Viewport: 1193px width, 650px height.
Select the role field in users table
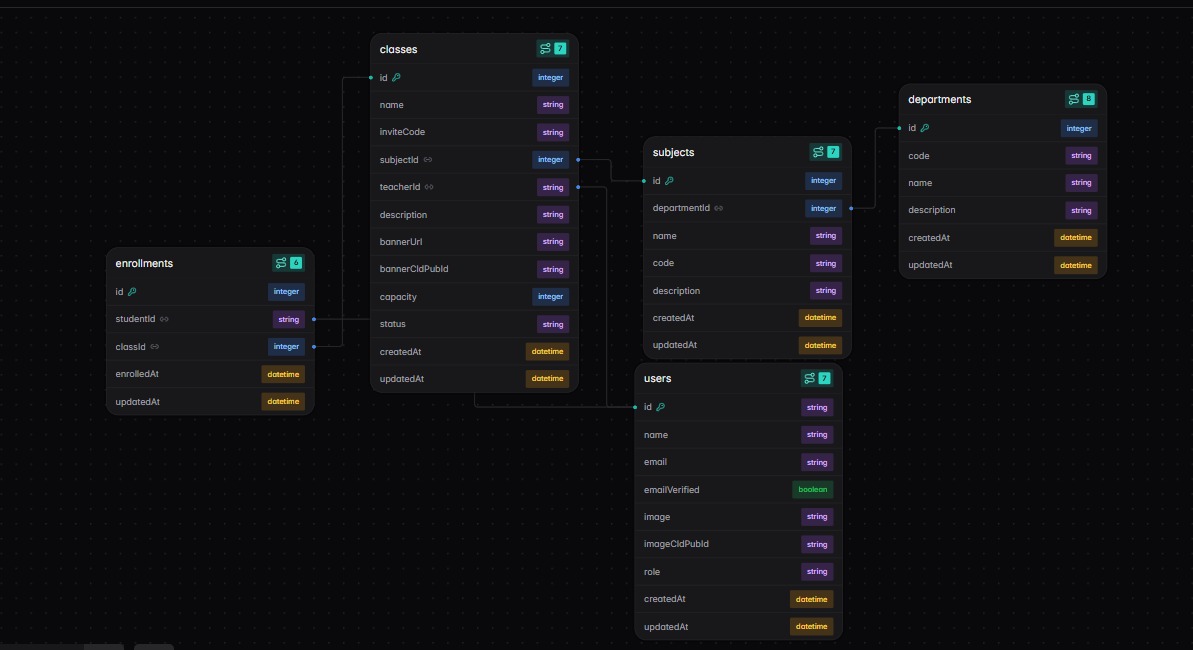click(738, 572)
